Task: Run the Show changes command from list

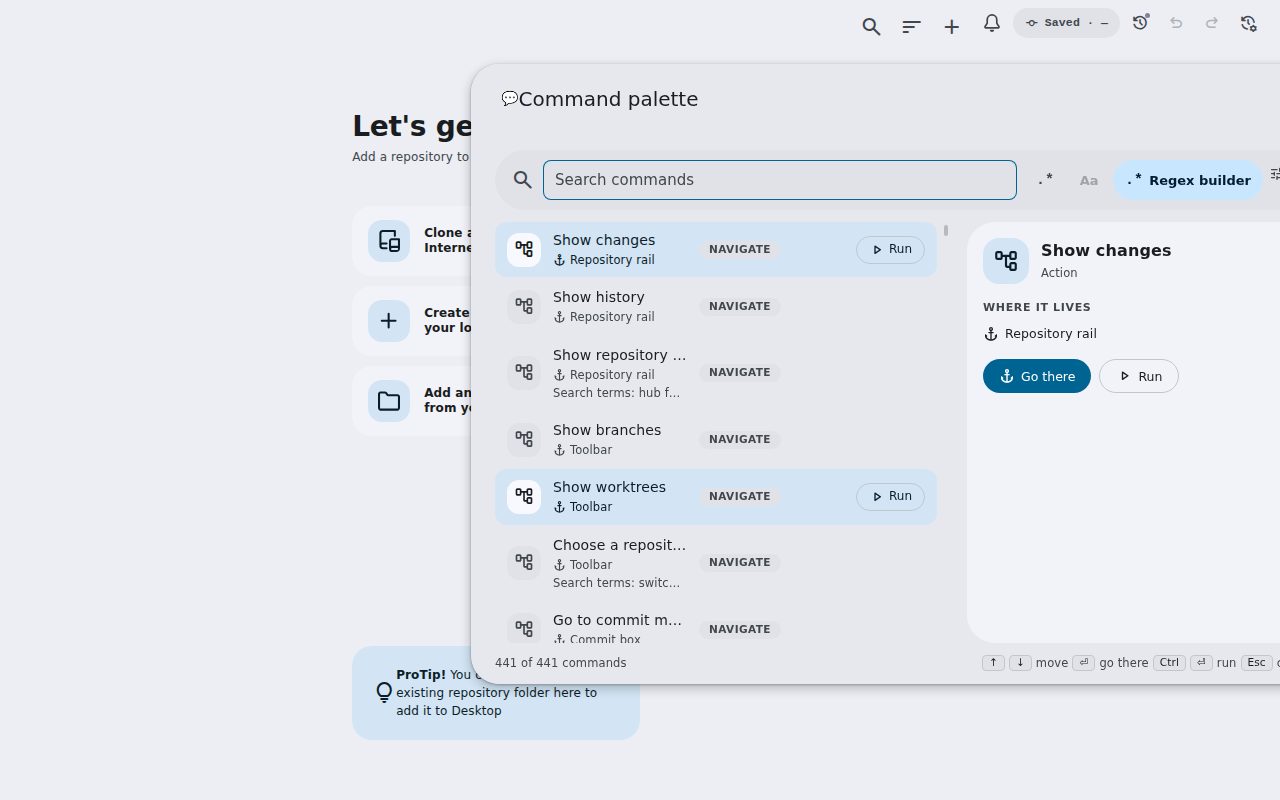Action: tap(890, 249)
